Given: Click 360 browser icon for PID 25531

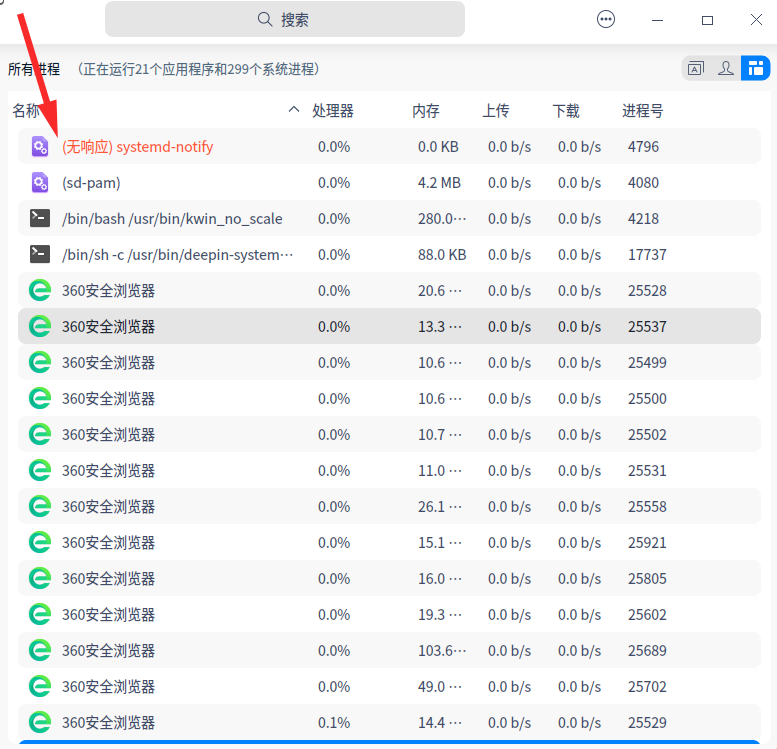Looking at the screenshot, I should point(40,470).
